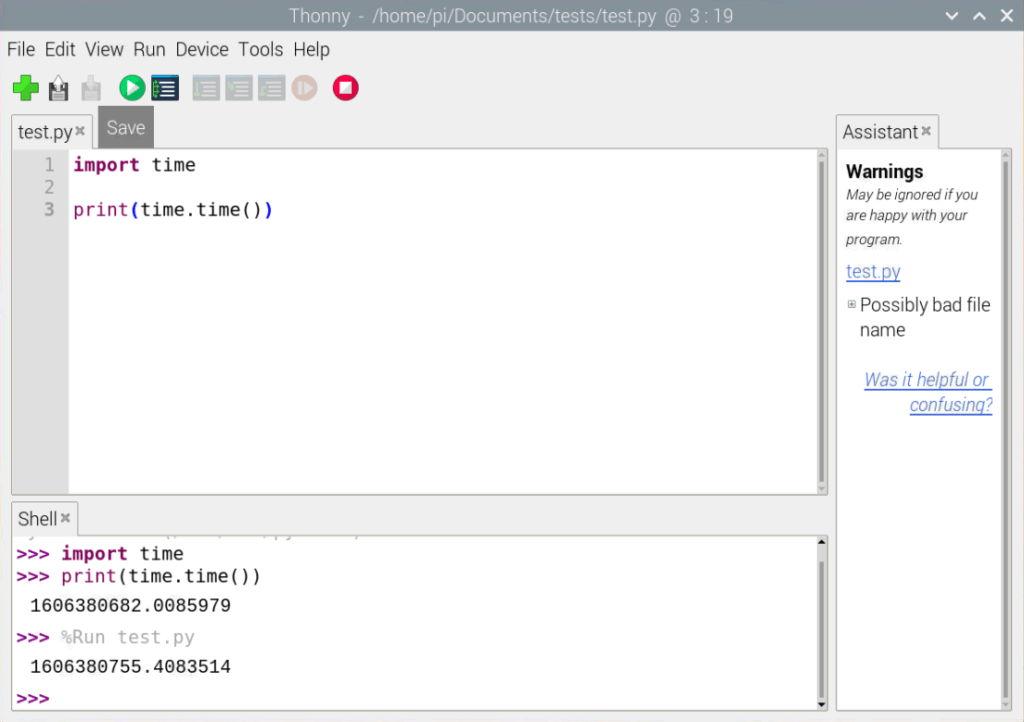Select the Shell tab
The image size is (1024, 722).
[37, 518]
